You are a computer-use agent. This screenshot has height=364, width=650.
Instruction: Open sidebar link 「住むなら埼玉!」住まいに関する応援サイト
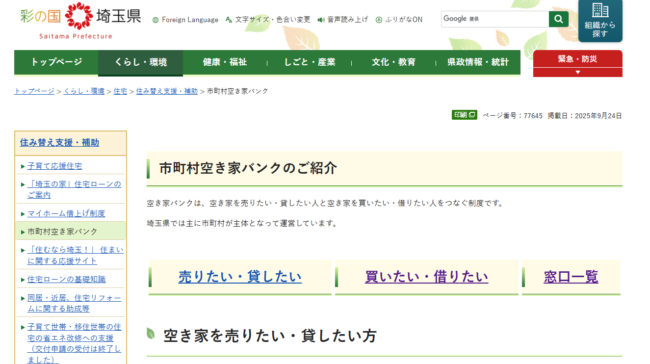coord(75,255)
